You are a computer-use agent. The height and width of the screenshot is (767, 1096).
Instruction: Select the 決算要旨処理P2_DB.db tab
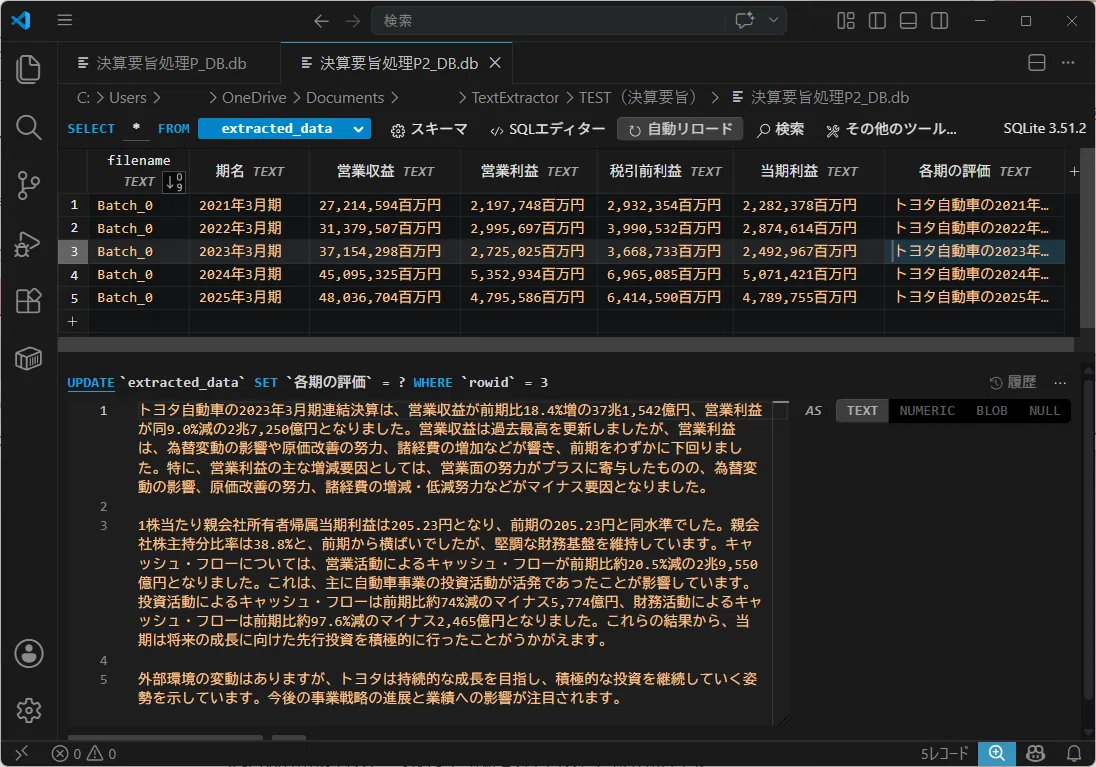tap(396, 64)
